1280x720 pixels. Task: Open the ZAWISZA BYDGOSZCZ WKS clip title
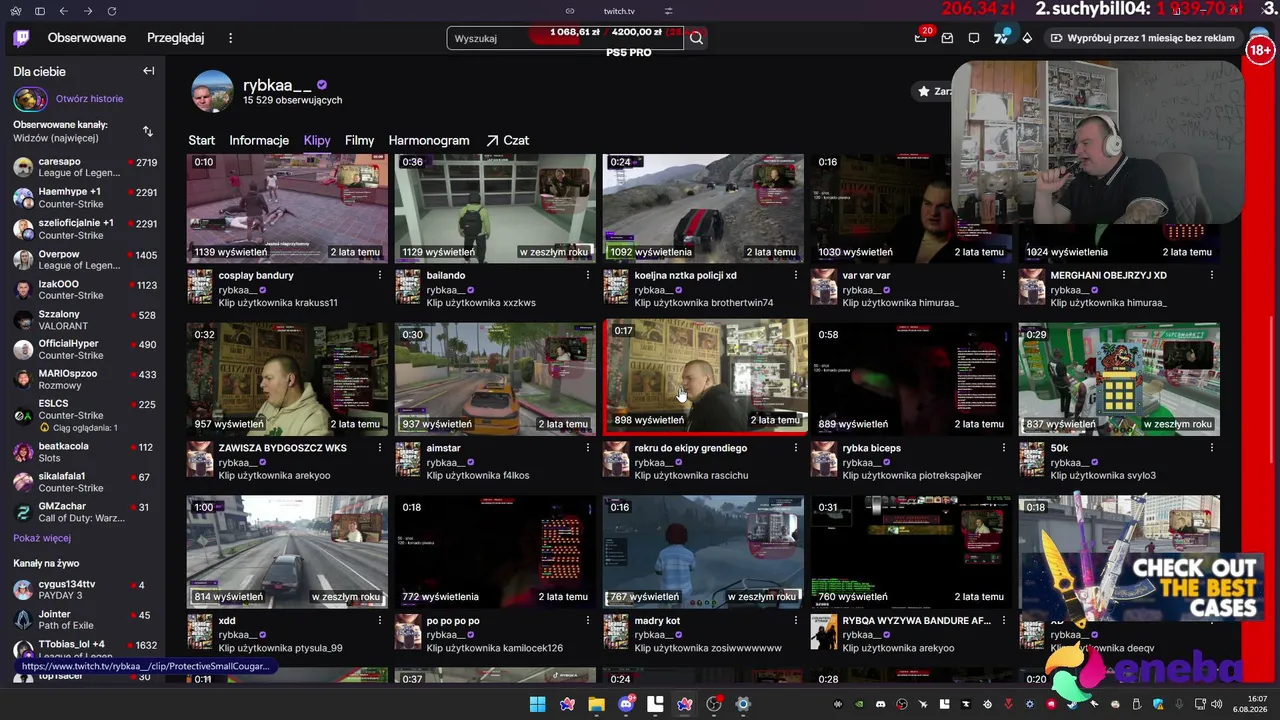point(283,448)
